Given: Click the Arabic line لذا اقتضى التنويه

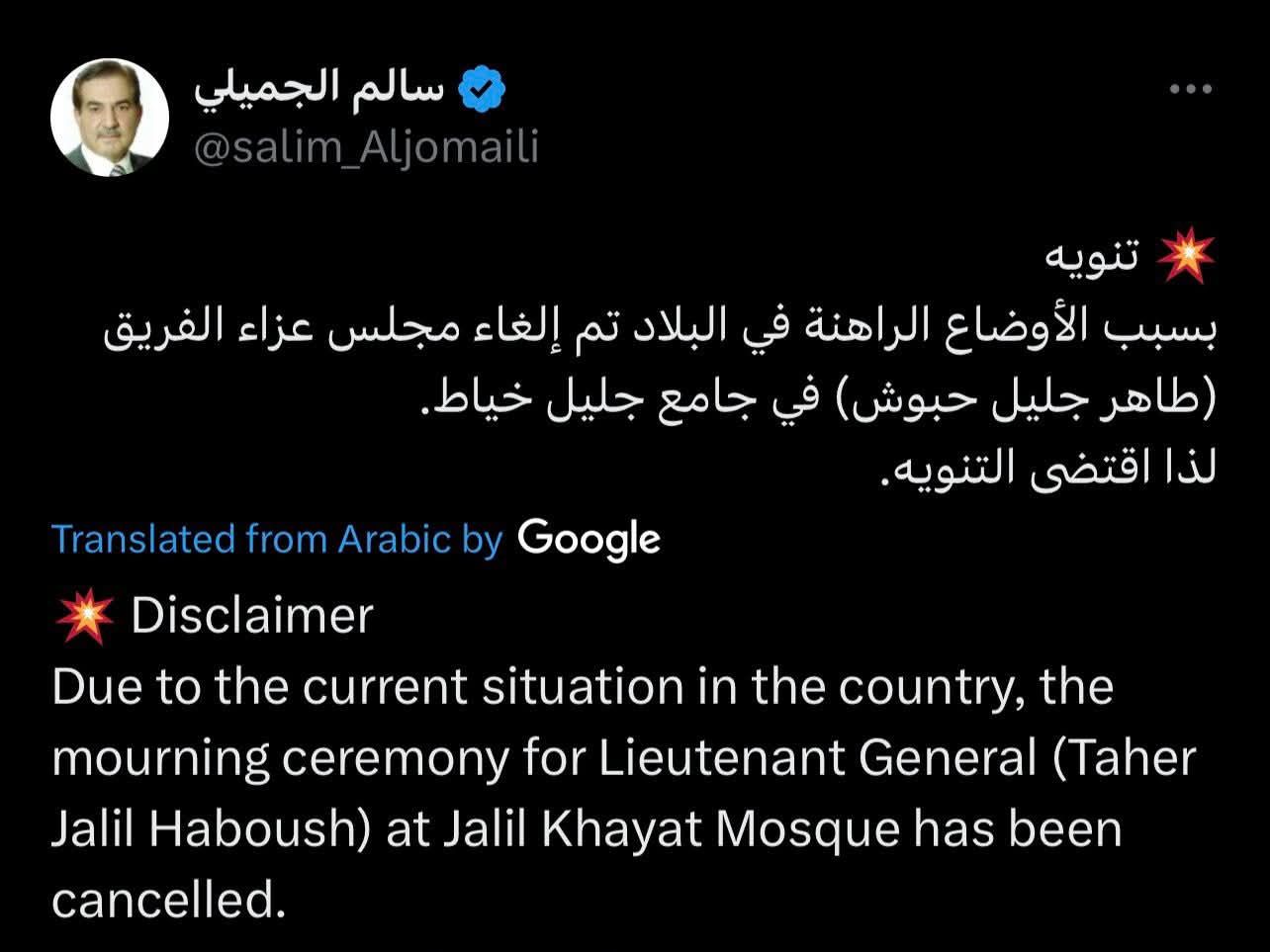Looking at the screenshot, I should click(x=1048, y=469).
